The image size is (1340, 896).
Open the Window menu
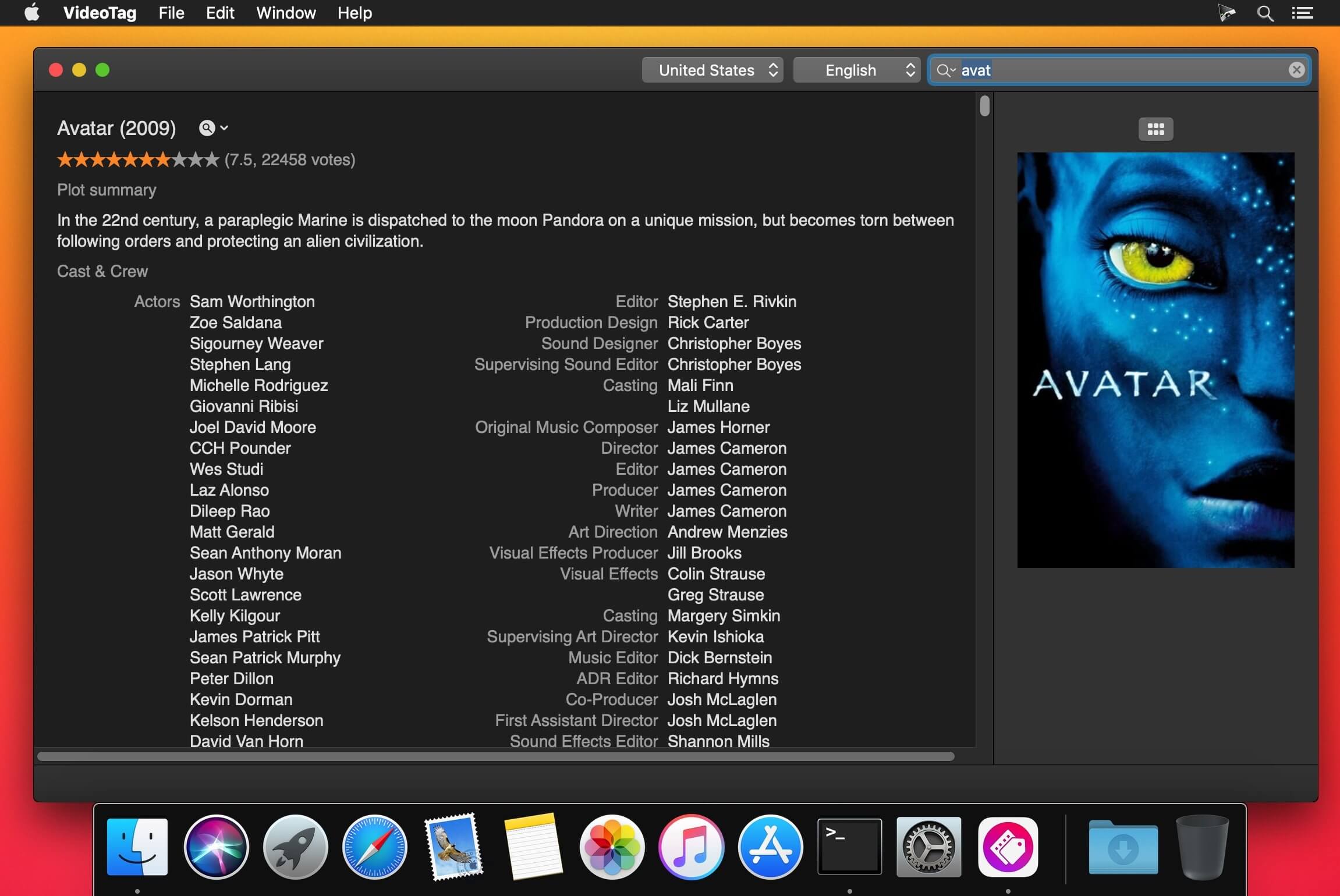click(x=286, y=13)
